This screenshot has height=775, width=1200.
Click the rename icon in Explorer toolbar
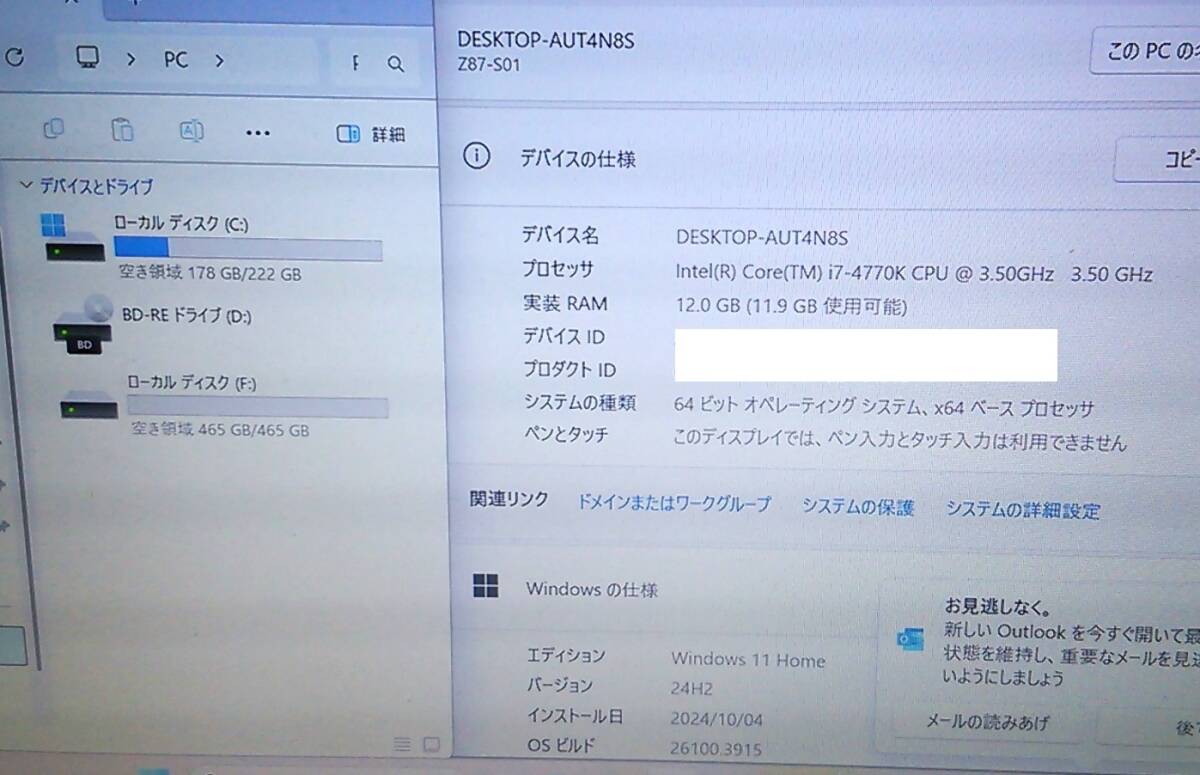(191, 130)
